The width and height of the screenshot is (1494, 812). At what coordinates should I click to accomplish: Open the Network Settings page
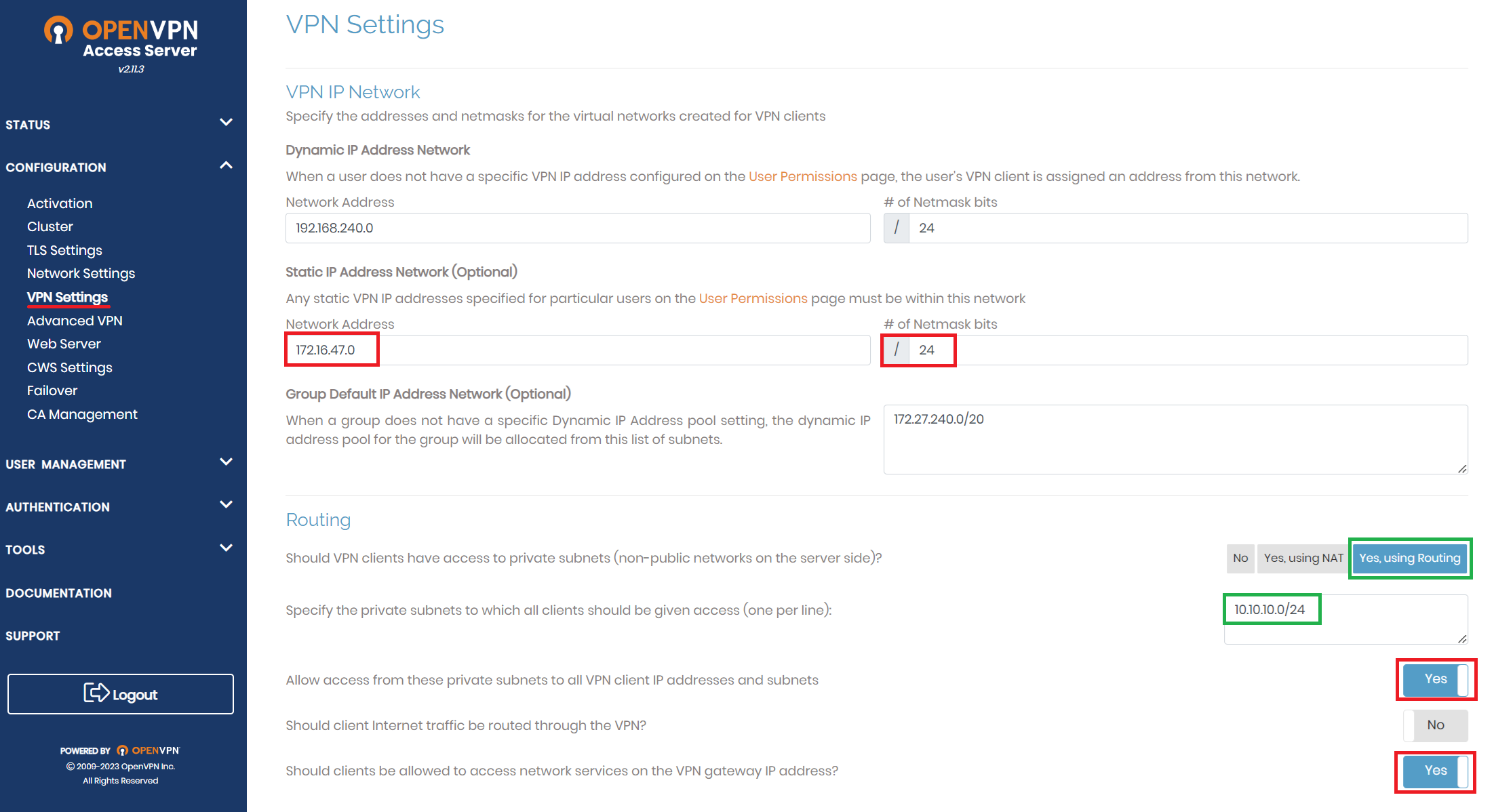click(x=81, y=273)
